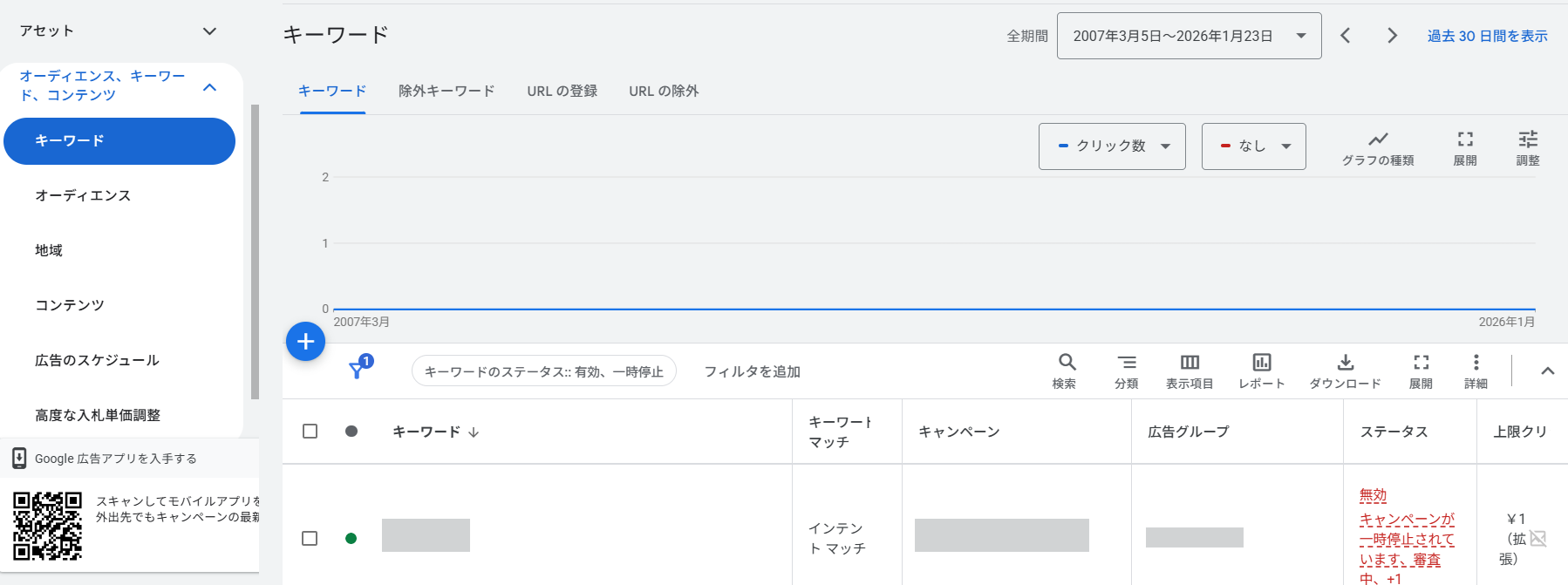This screenshot has height=585, width=1568.
Task: Click the ダウンロード download icon
Action: point(1345,363)
